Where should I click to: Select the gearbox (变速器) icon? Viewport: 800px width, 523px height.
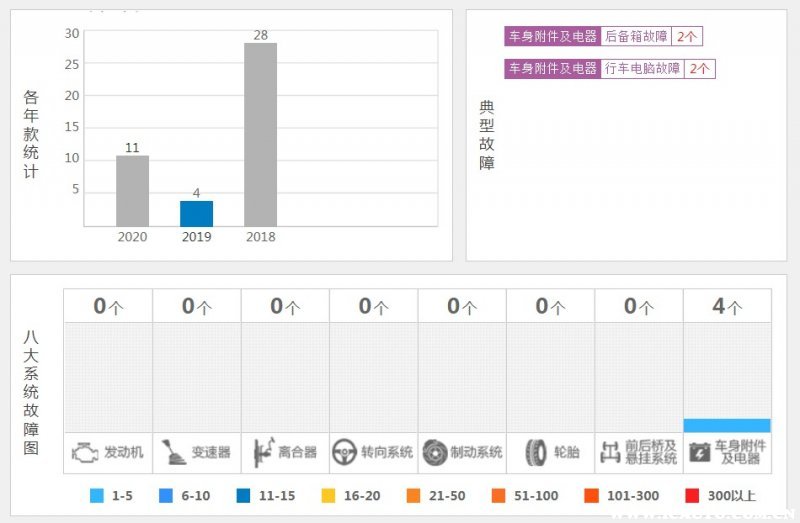coord(174,452)
